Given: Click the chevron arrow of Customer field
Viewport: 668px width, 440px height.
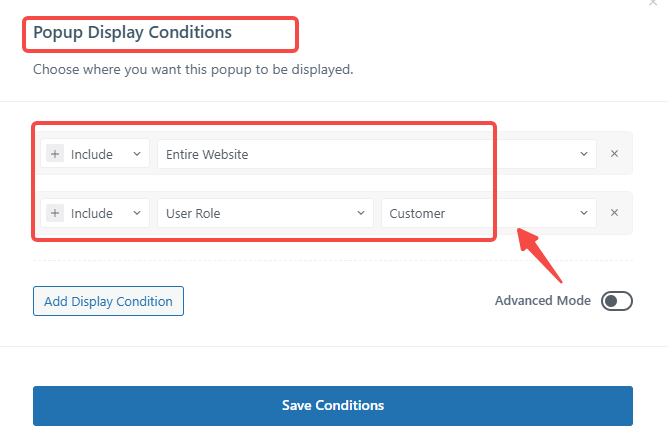Looking at the screenshot, I should point(584,213).
